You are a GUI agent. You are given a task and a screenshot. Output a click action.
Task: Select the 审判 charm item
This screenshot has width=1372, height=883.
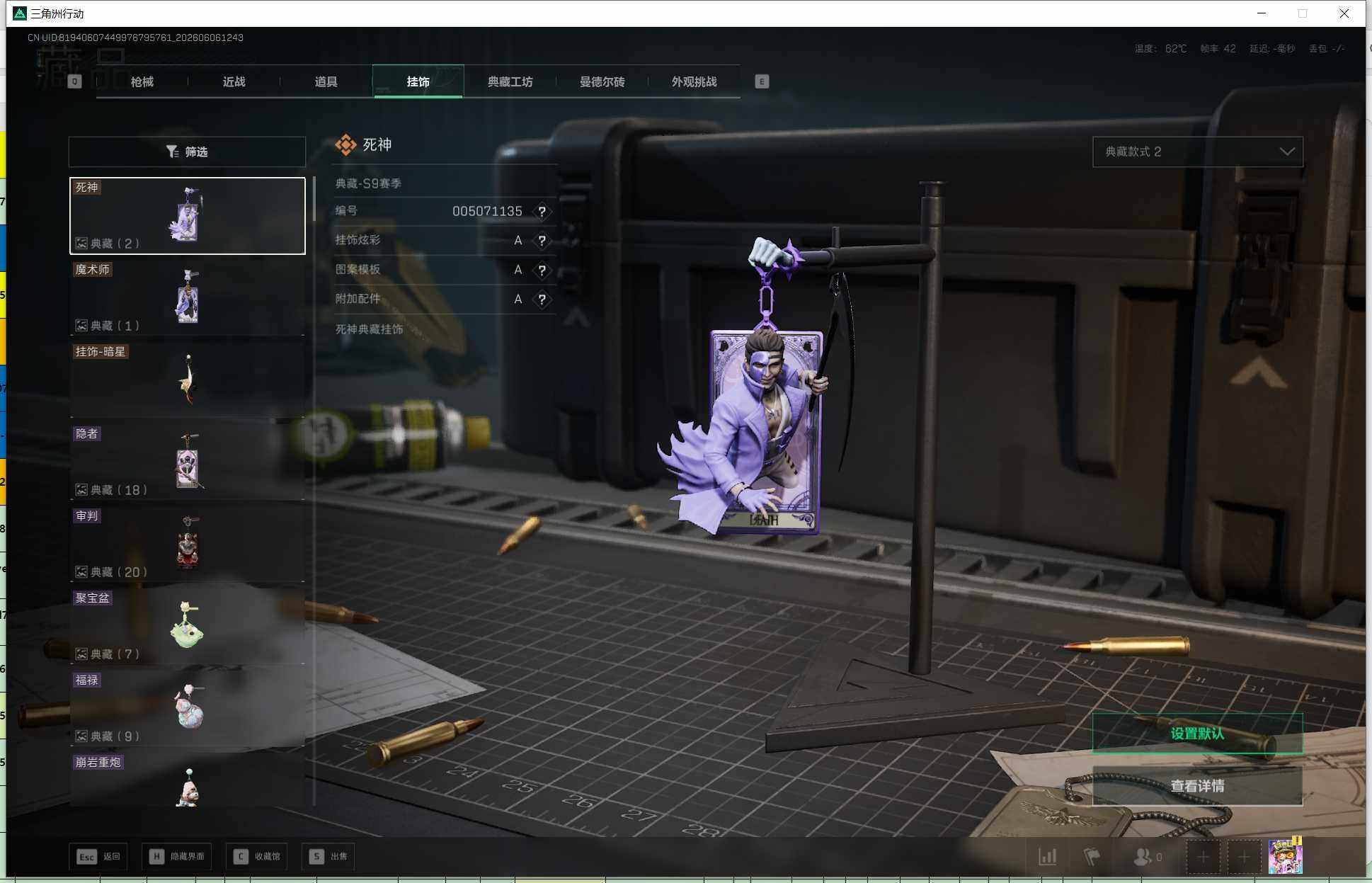coord(187,544)
